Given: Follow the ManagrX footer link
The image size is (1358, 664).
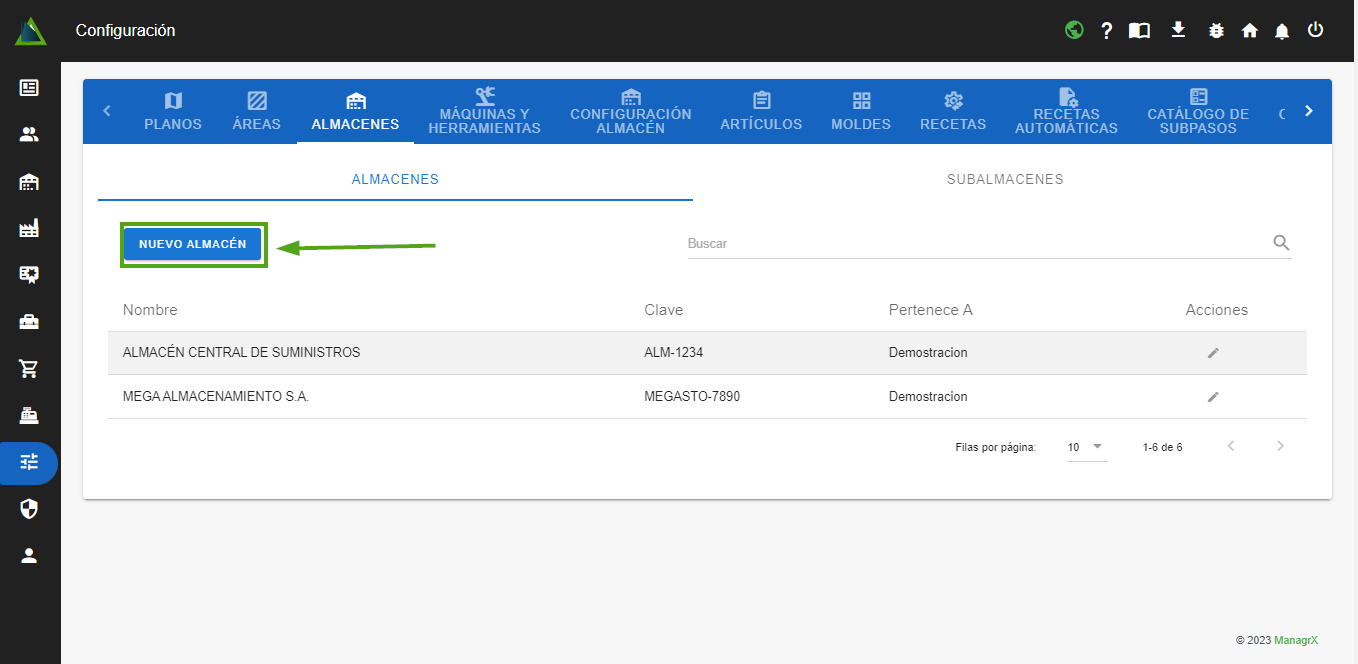Looking at the screenshot, I should pos(1295,640).
